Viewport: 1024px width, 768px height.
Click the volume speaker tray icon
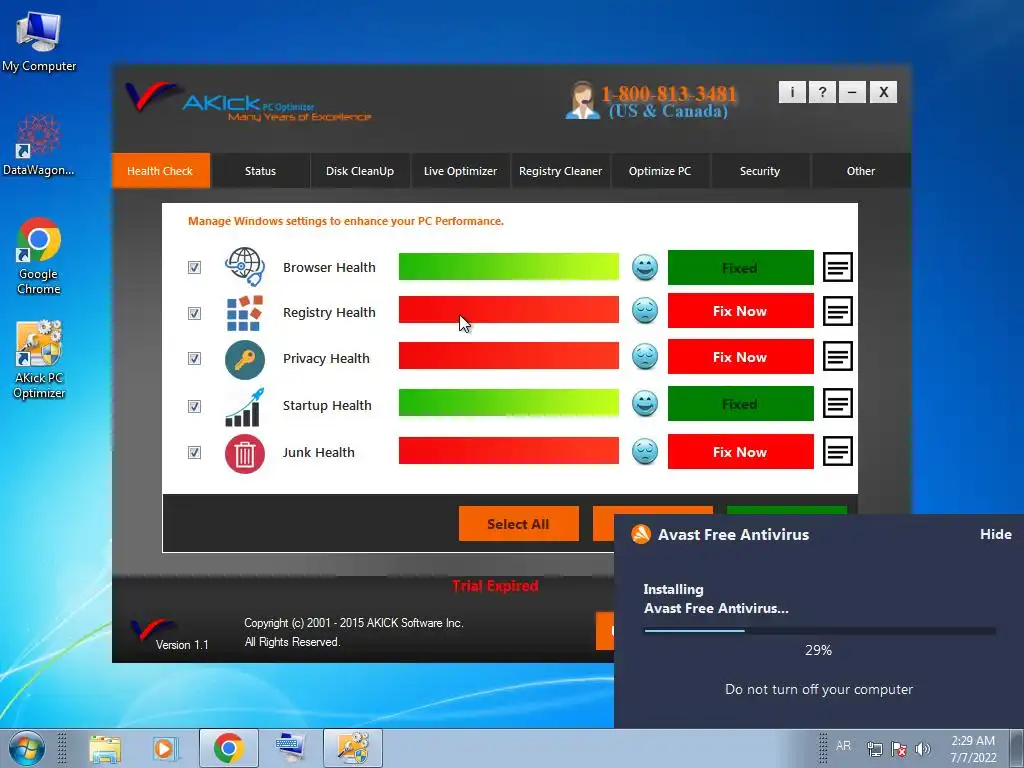point(922,748)
